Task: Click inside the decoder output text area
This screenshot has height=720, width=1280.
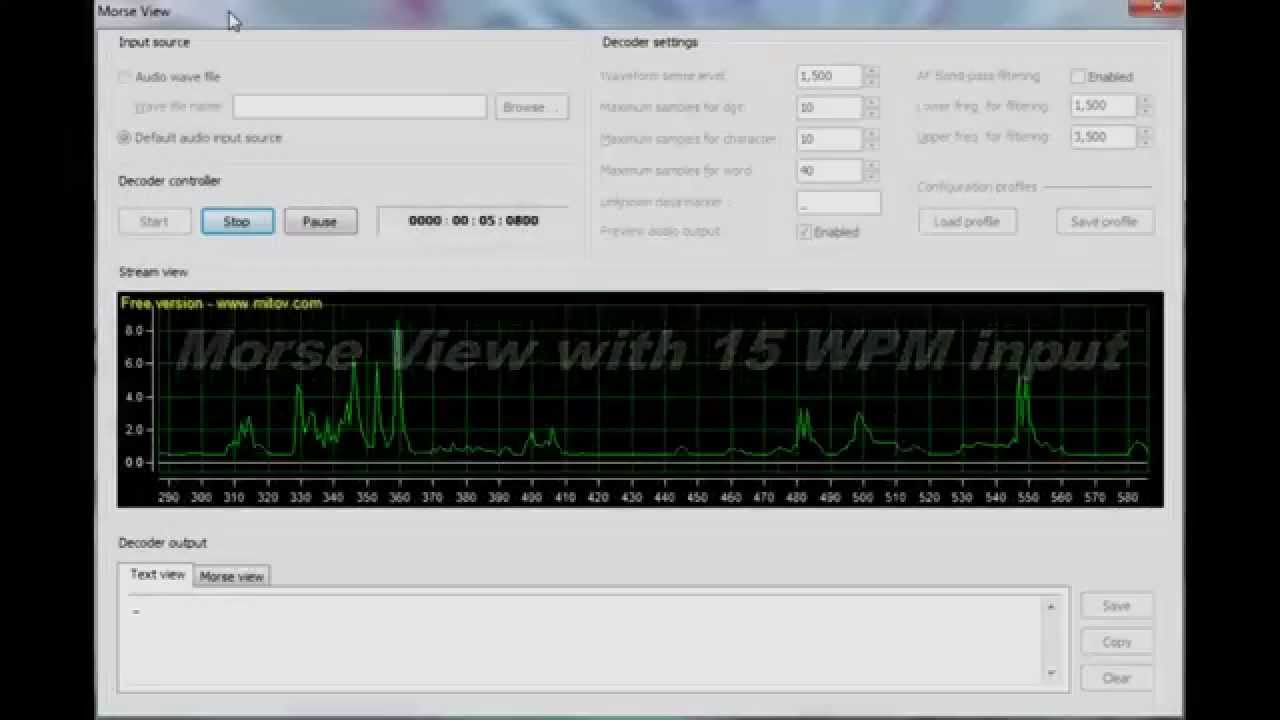Action: point(584,640)
